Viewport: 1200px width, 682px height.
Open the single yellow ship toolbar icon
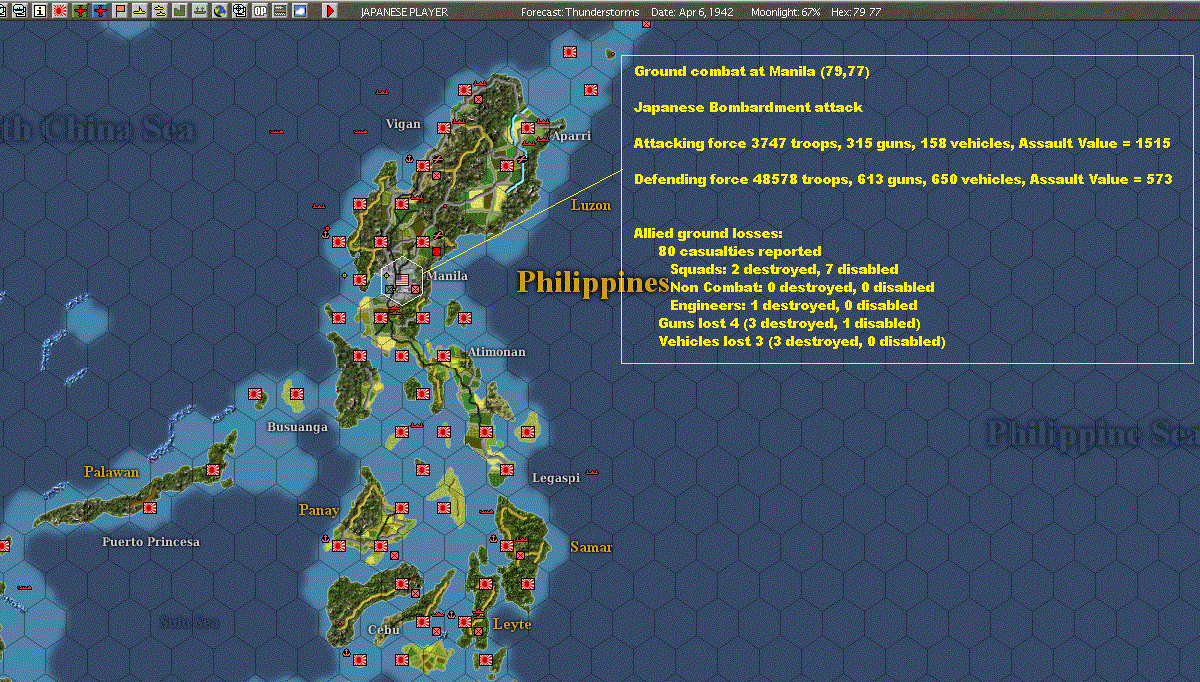tap(140, 11)
